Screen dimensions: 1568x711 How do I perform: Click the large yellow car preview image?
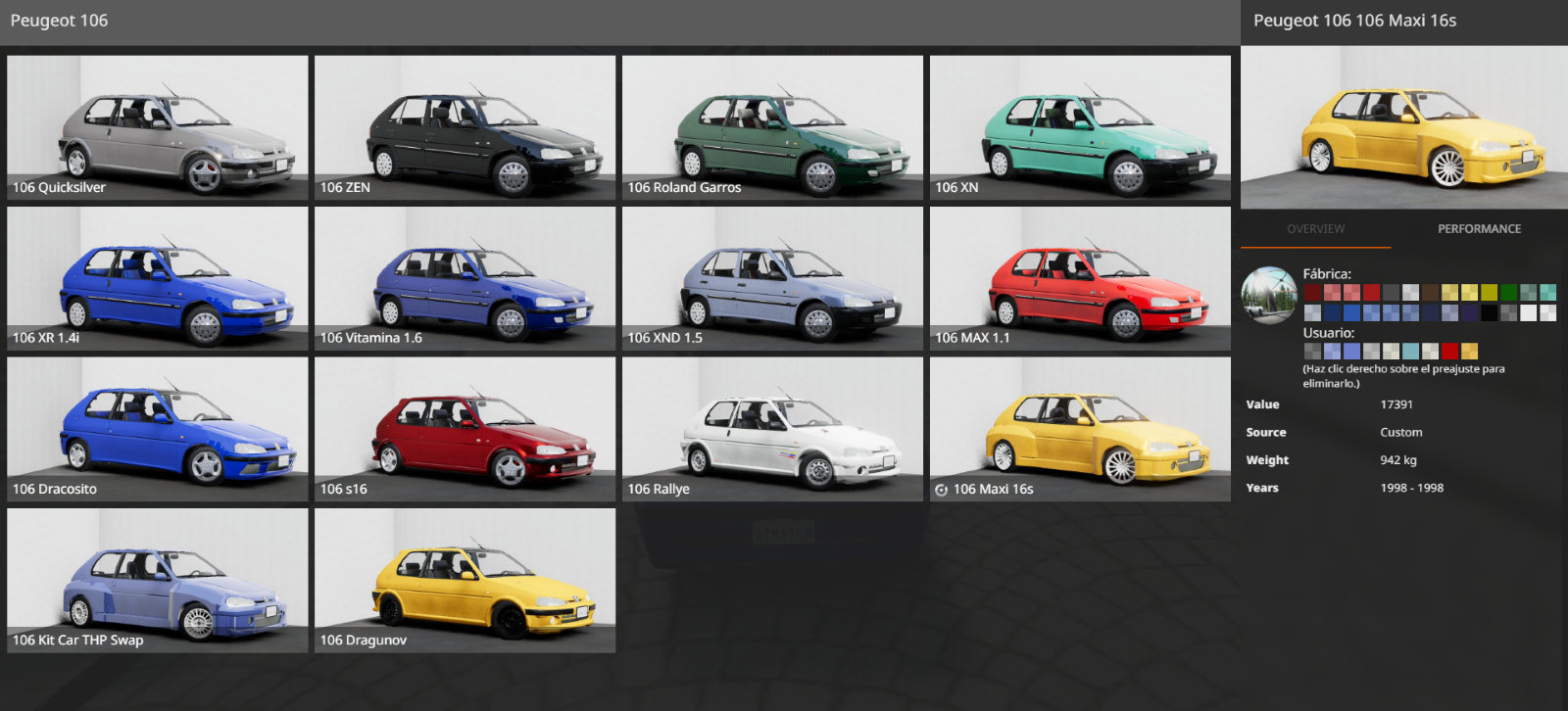1404,126
